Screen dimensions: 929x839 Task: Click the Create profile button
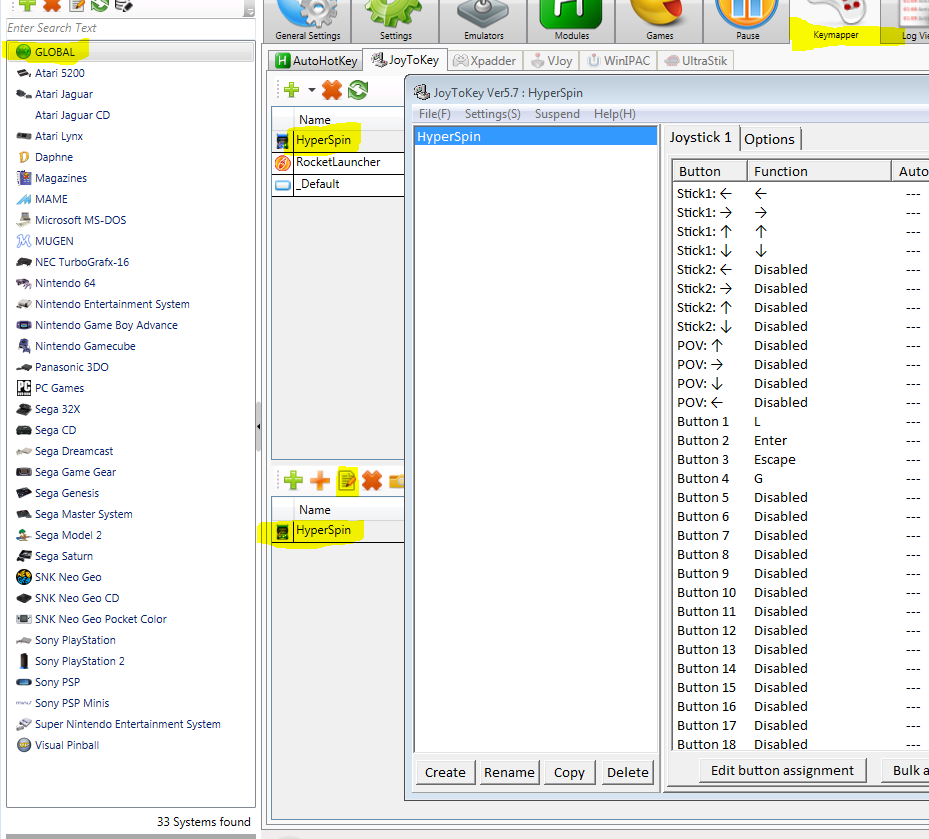click(445, 772)
